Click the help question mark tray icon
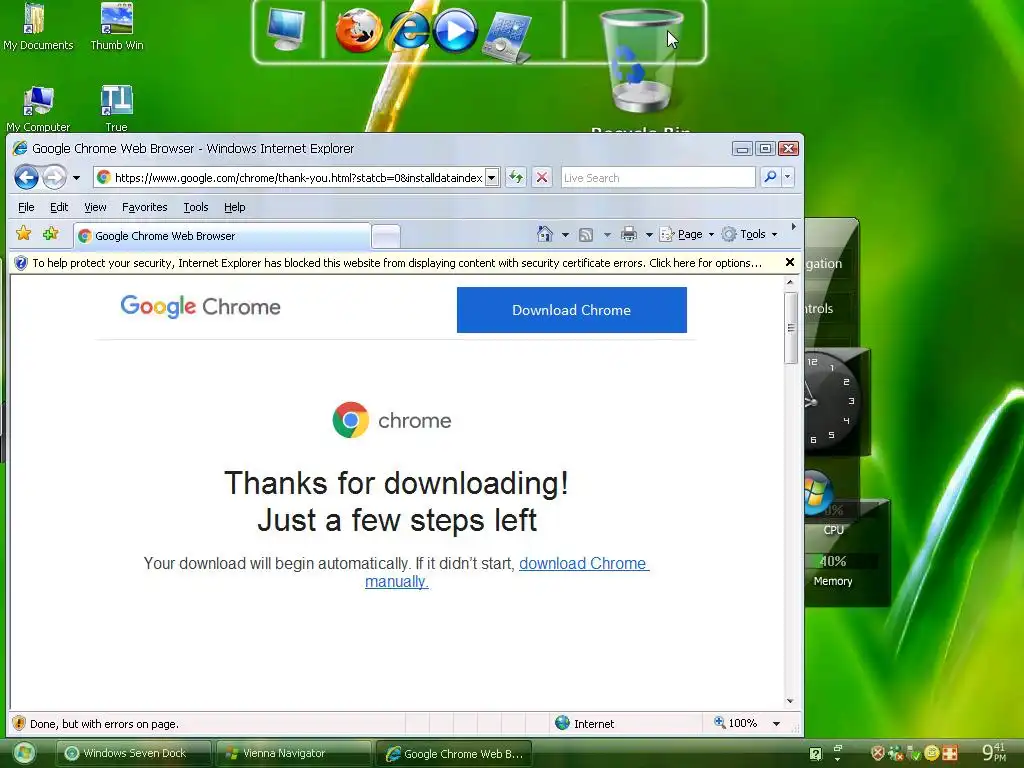The image size is (1024, 768). tap(816, 754)
